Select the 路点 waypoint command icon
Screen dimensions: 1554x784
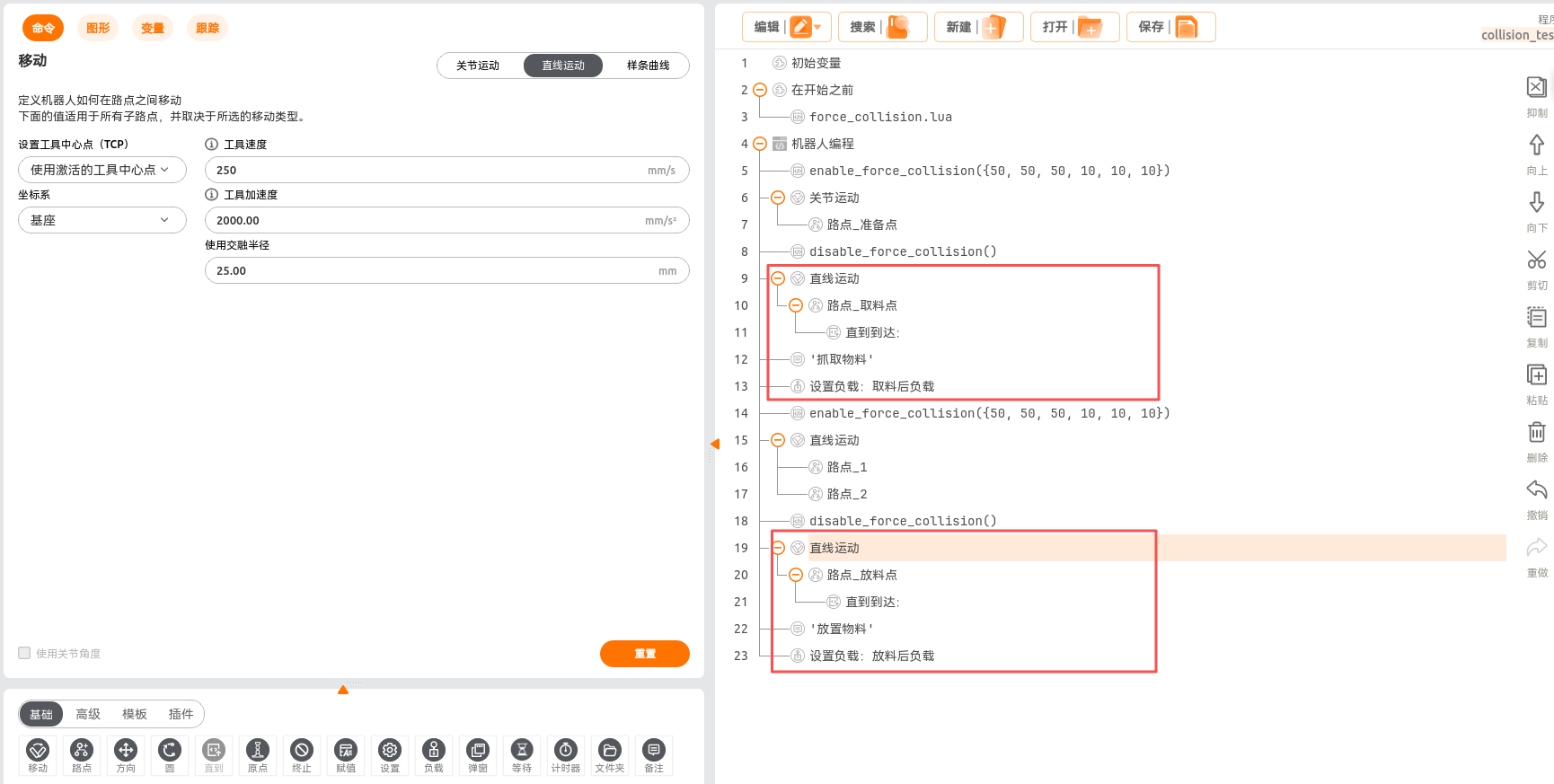(x=82, y=751)
